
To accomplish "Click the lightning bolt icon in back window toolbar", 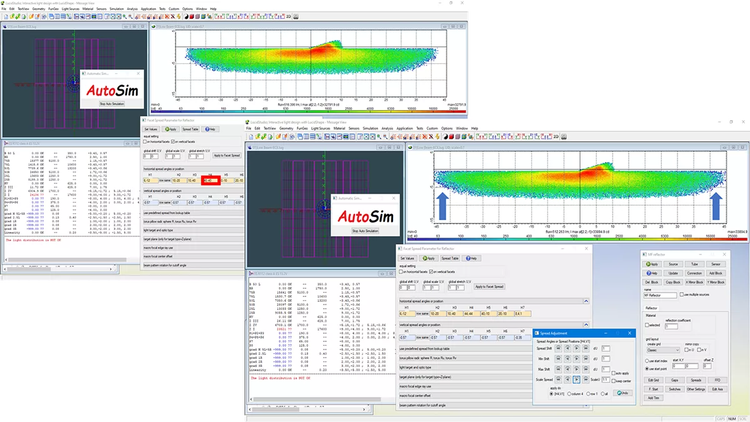I will click(178, 16).
